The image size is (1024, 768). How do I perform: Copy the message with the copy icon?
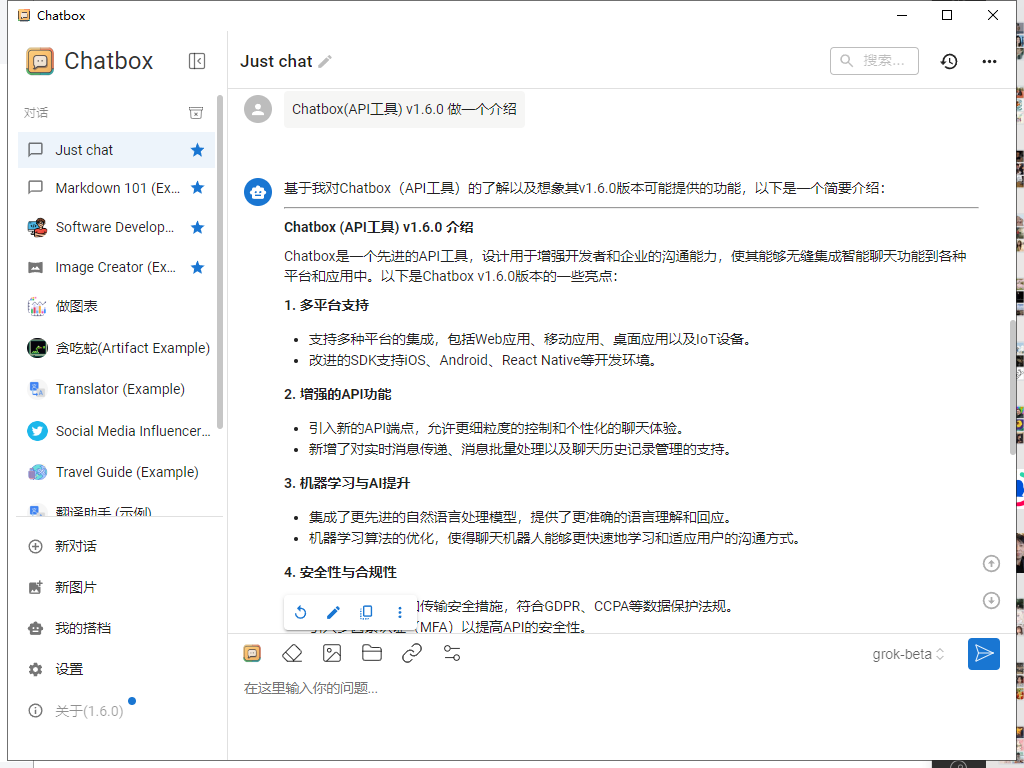[367, 612]
